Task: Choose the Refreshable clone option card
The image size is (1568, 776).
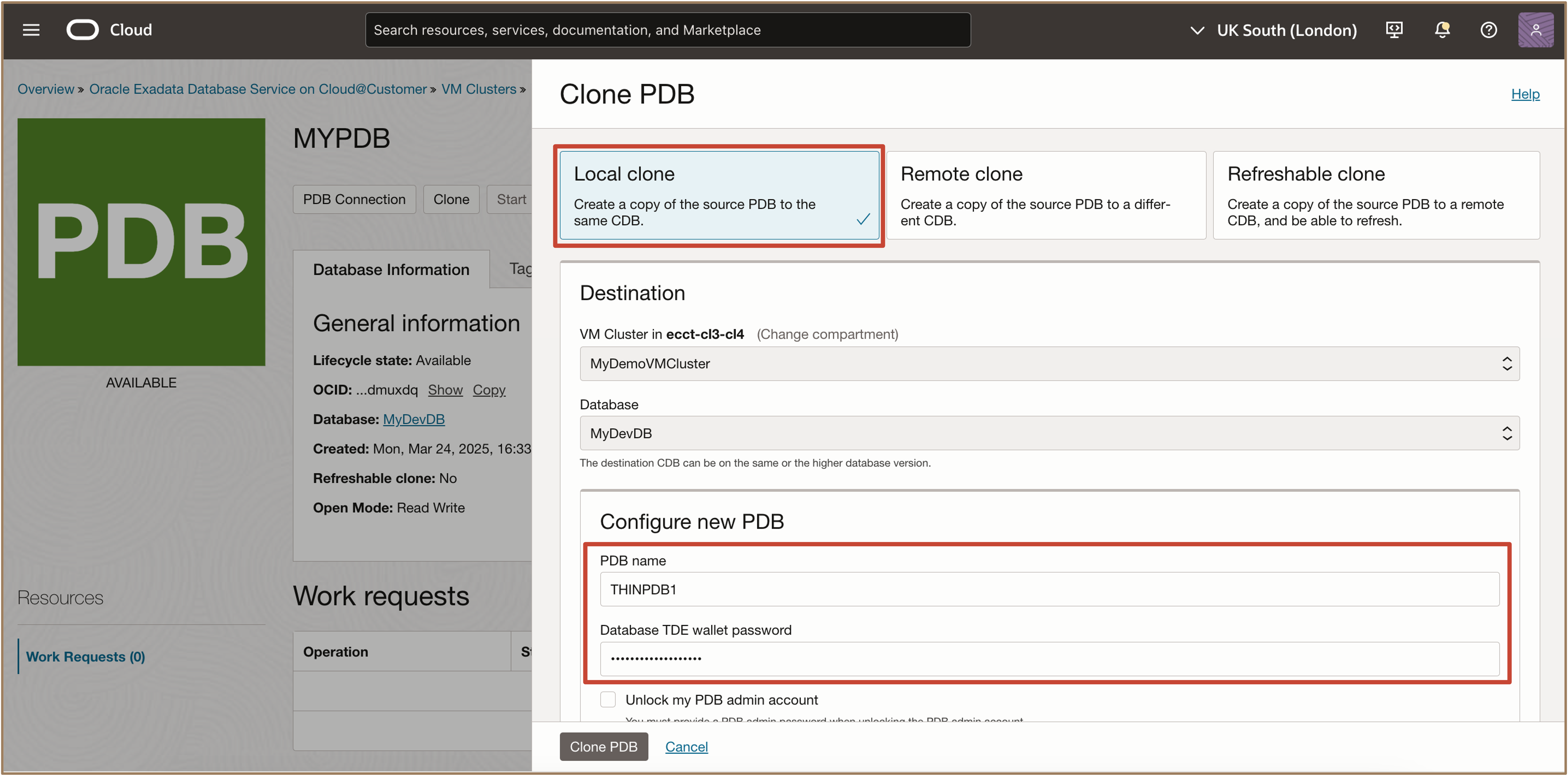Action: coord(1376,195)
